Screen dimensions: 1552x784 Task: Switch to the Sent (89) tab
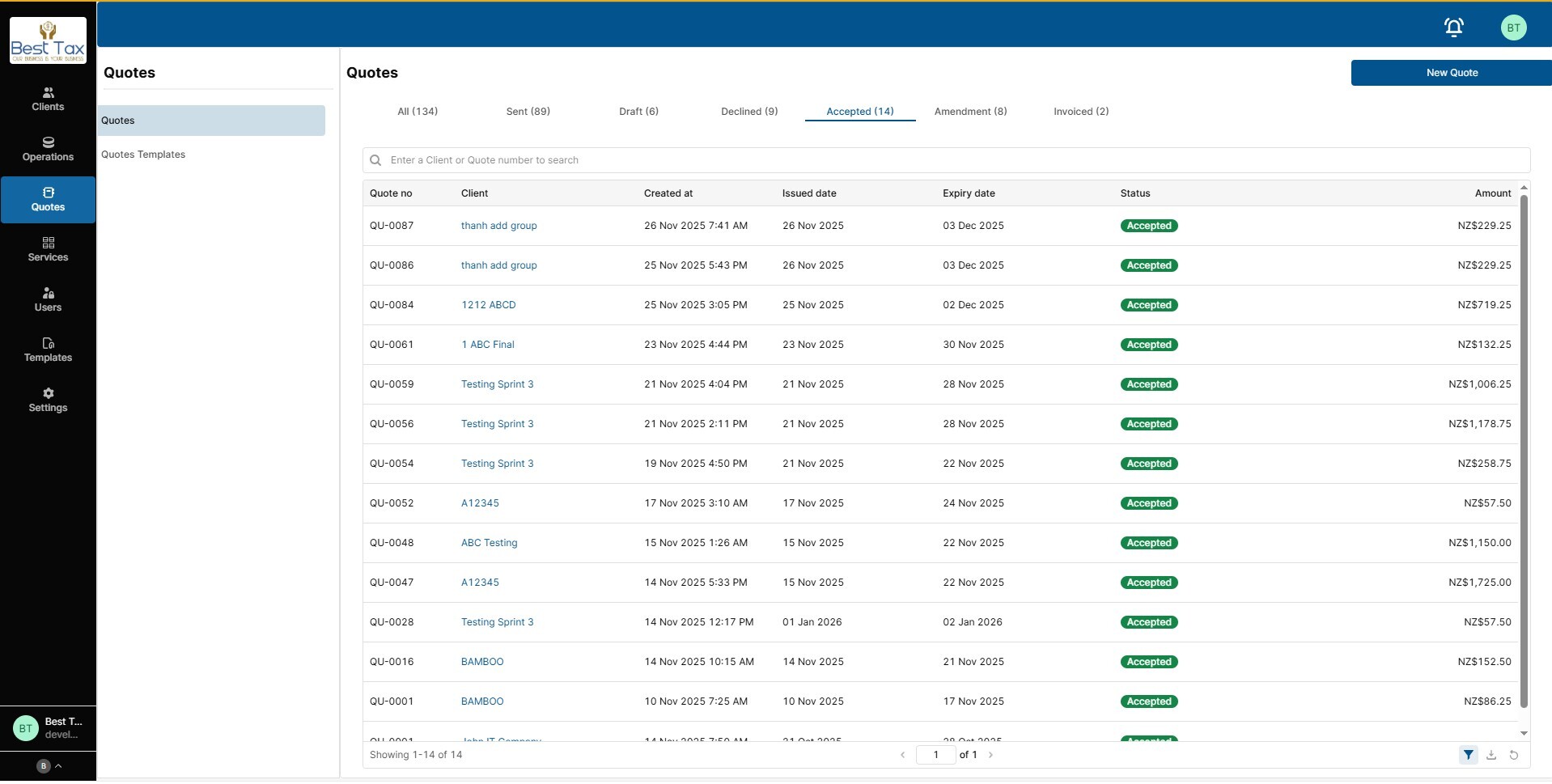click(528, 112)
